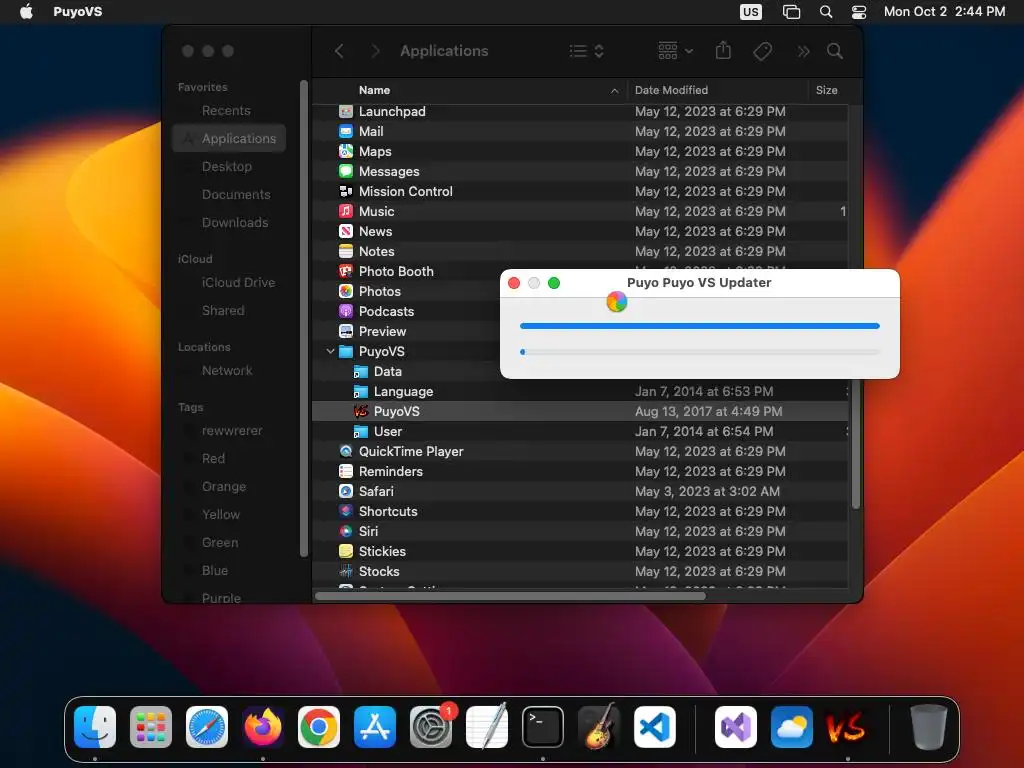Open Launchpad from the Dock

151,727
